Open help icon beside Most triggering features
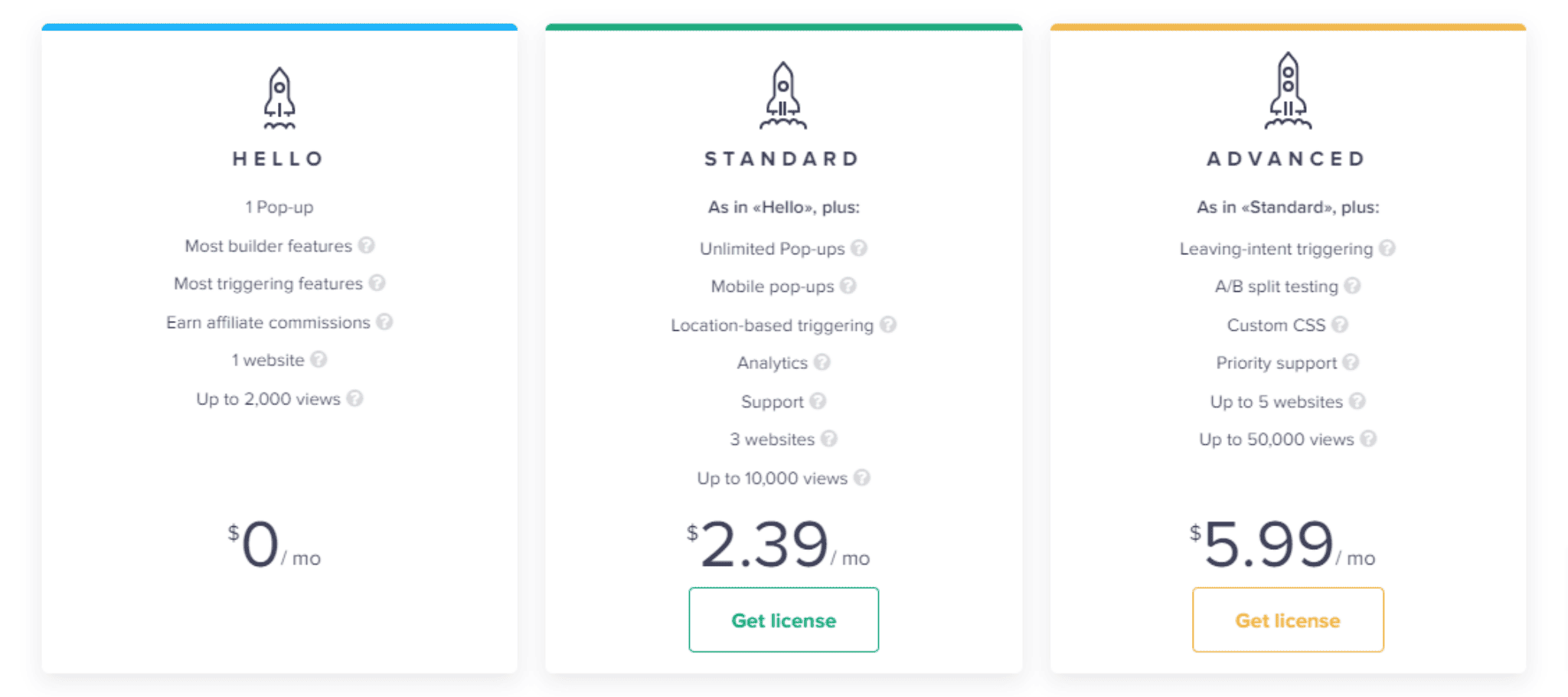Image resolution: width=1568 pixels, height=697 pixels. pos(377,283)
